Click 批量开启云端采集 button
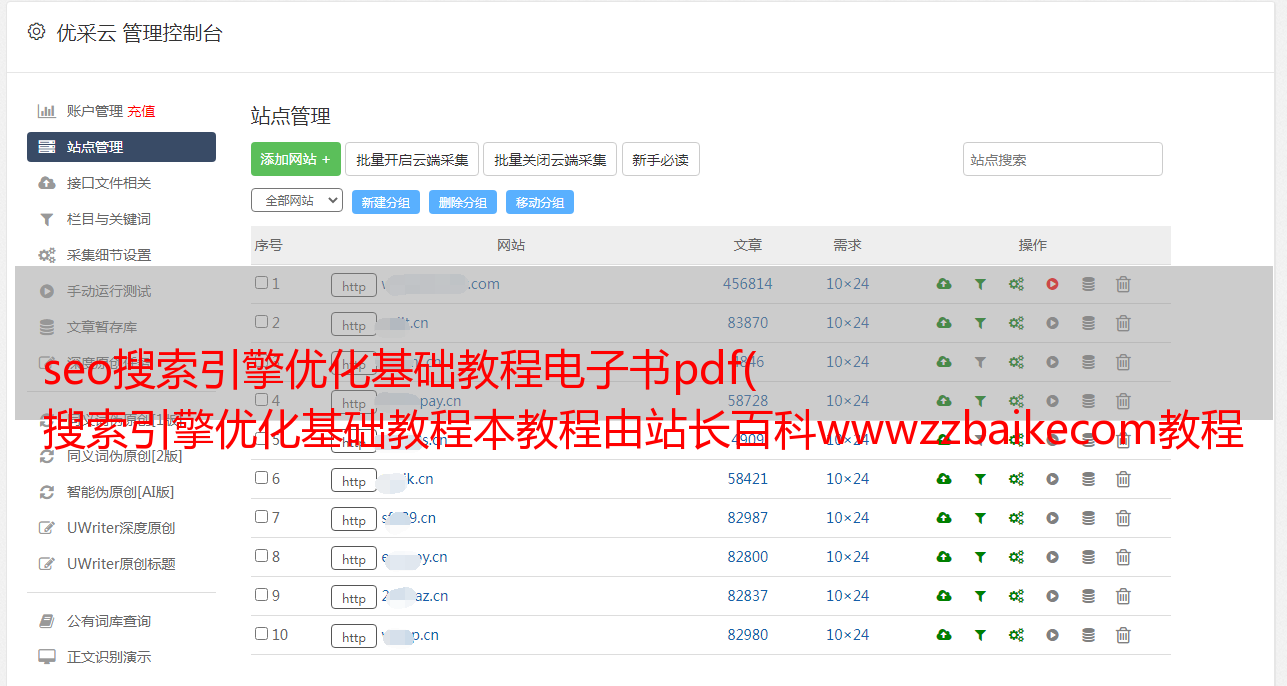 pos(412,159)
